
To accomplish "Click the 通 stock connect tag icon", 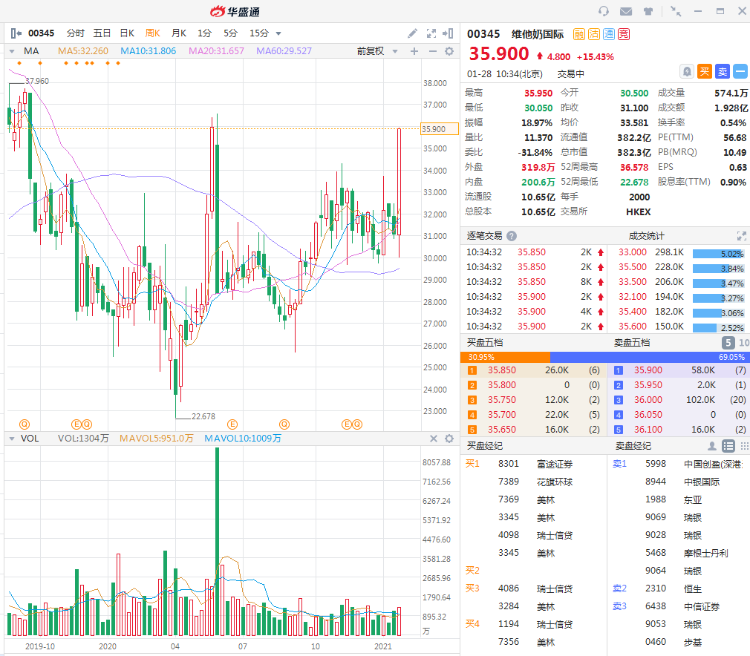I will point(608,34).
